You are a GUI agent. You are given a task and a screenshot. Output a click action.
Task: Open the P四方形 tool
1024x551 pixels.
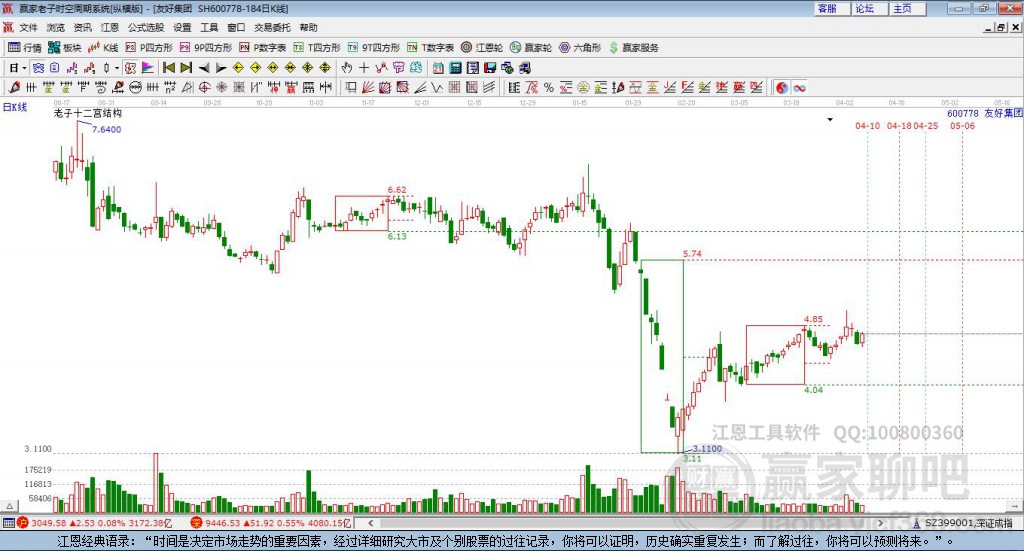point(149,48)
